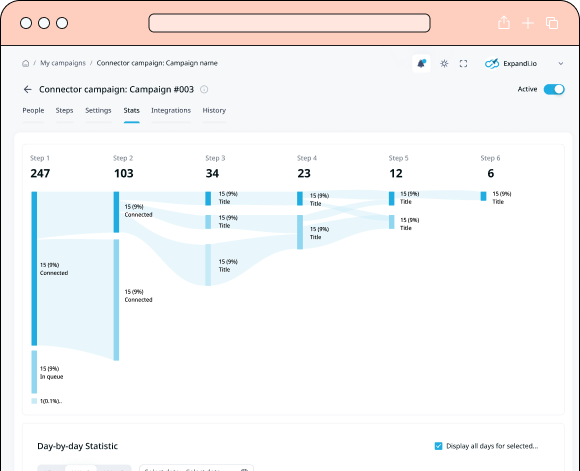Open a new browser tab with plus icon
The height and width of the screenshot is (471, 580).
tap(528, 23)
